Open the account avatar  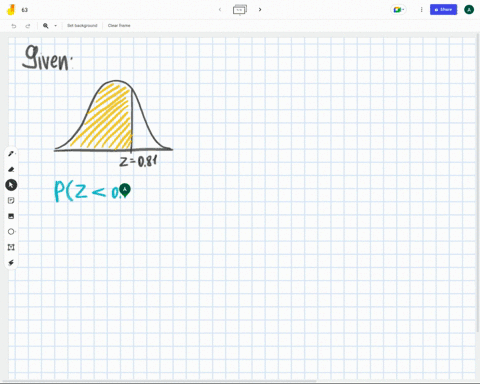[469, 10]
